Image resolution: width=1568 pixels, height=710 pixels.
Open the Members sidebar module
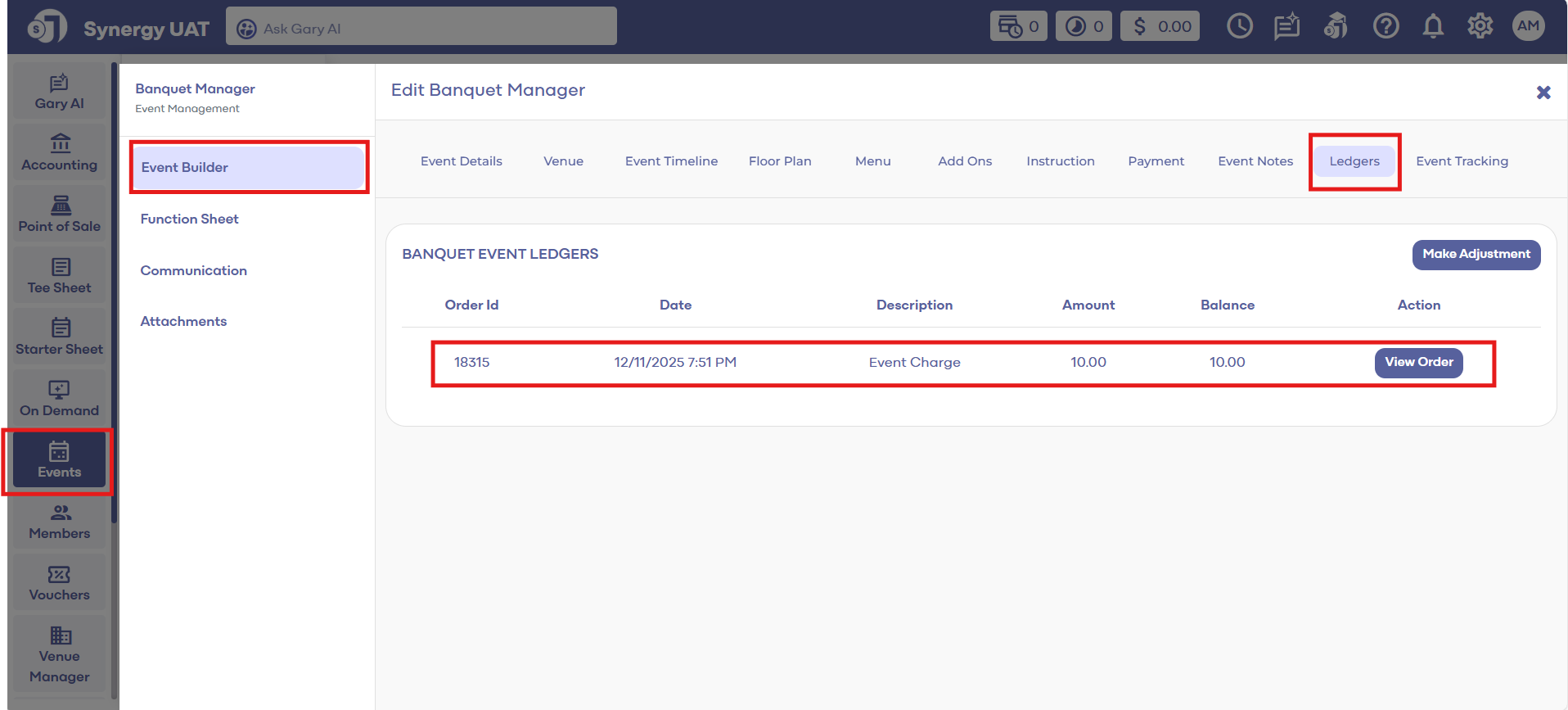pyautogui.click(x=59, y=522)
